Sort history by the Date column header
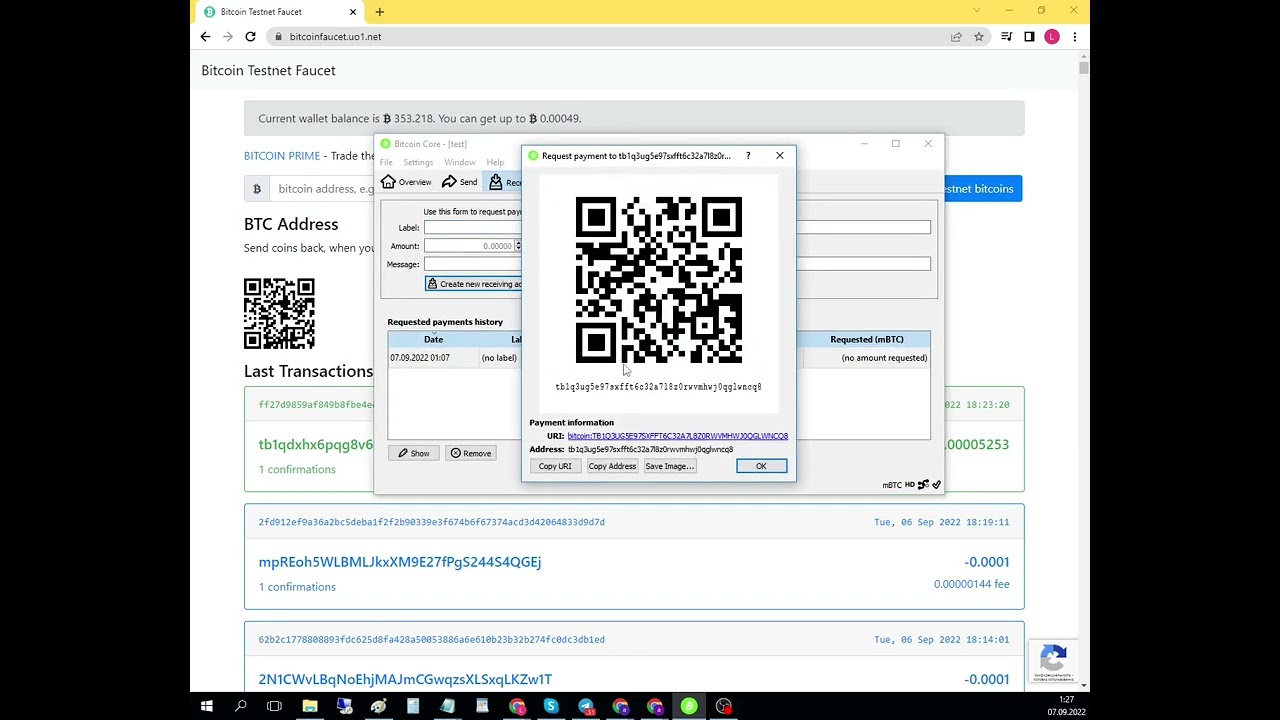 click(x=433, y=339)
